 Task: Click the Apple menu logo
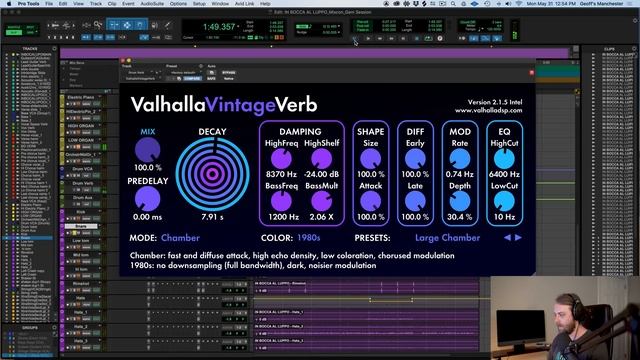(9, 4)
